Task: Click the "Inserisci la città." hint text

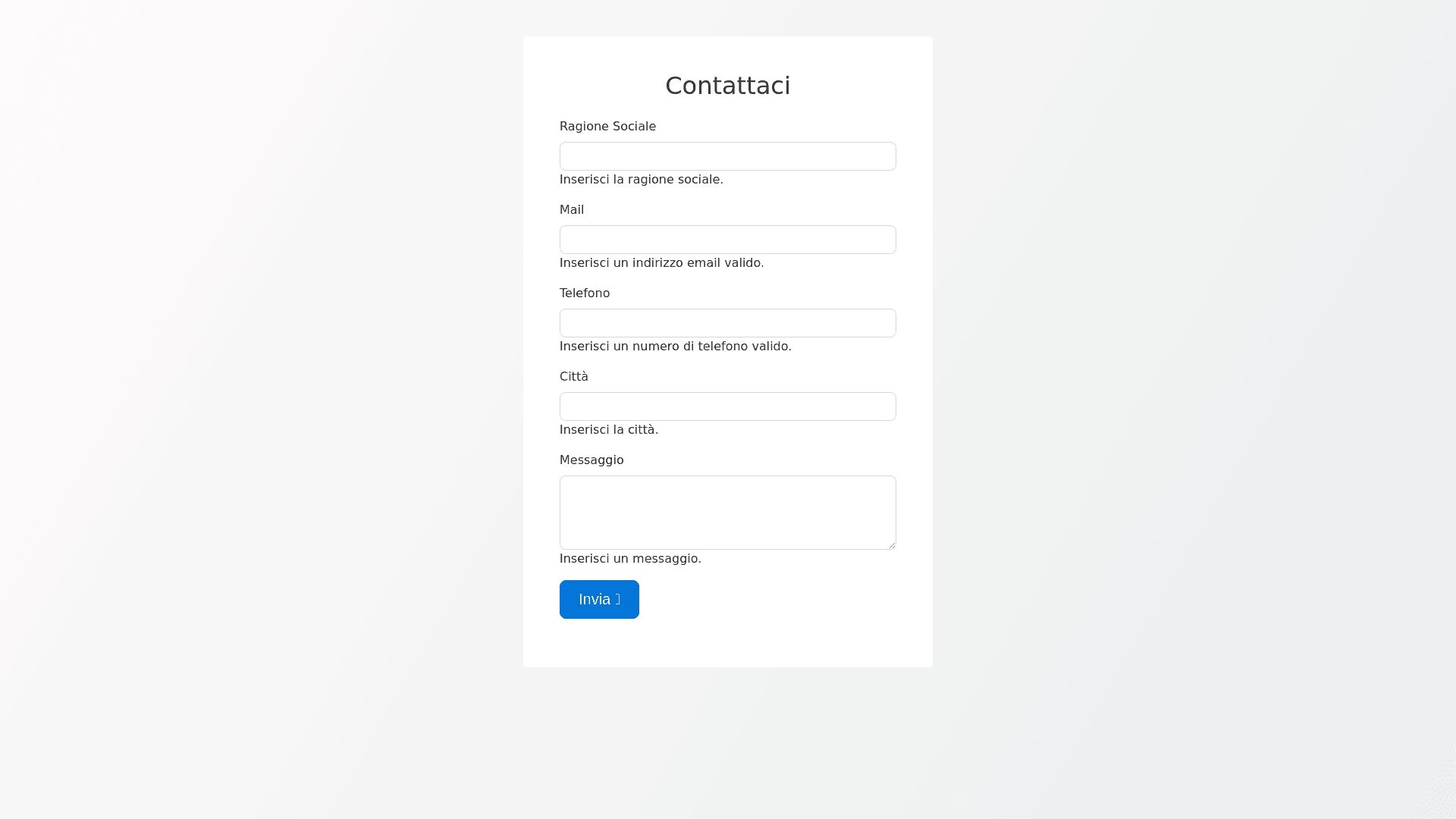Action: (609, 430)
